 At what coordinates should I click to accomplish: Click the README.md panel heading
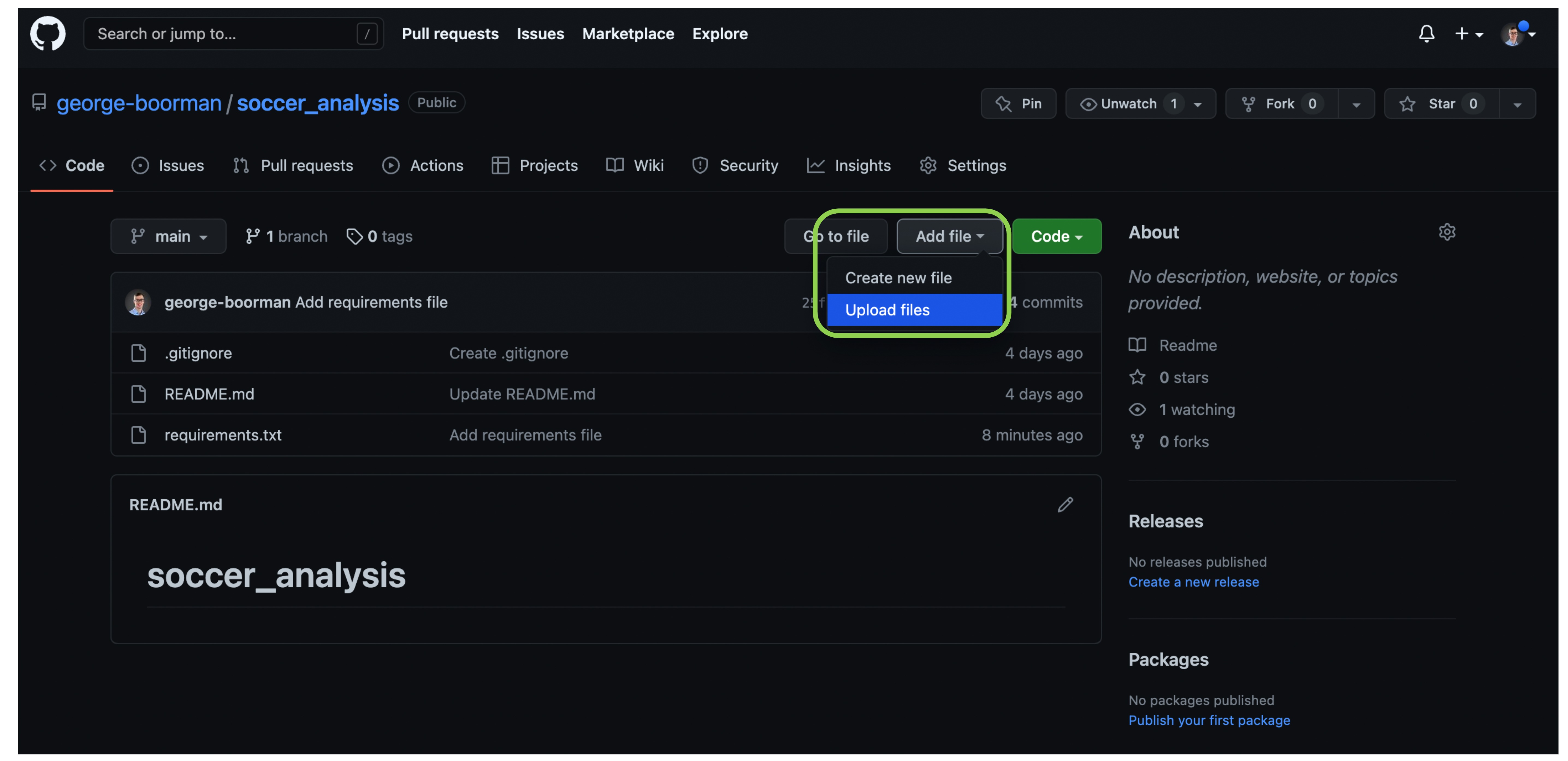175,505
